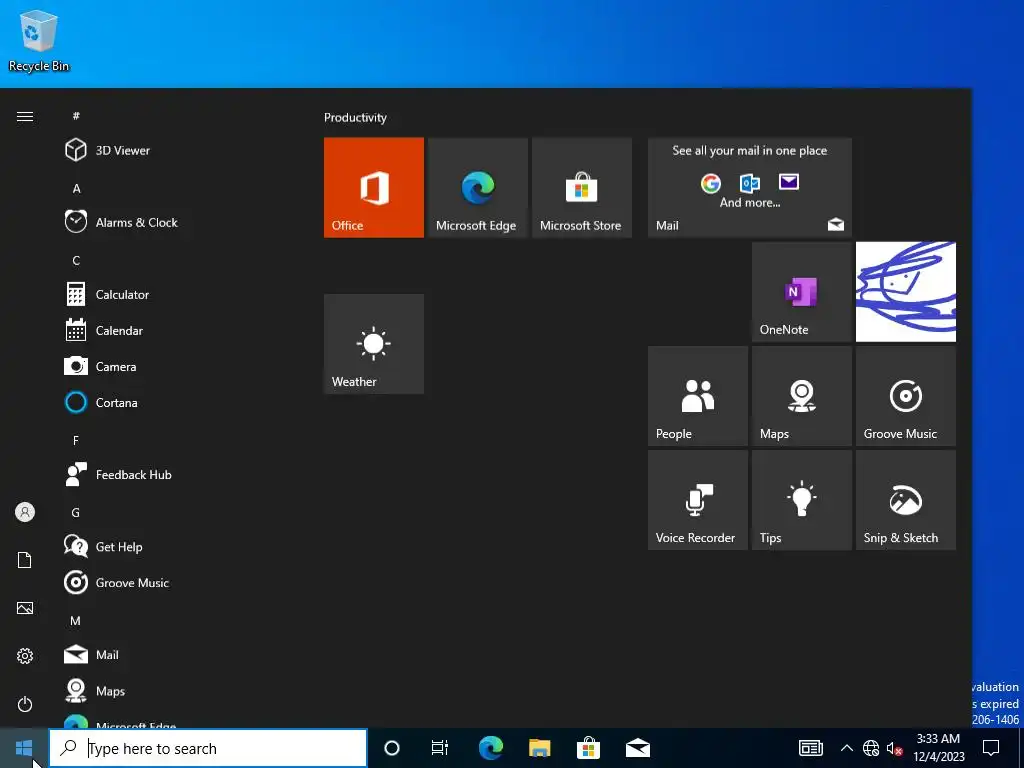Click the G letter group header
Viewport: 1024px width, 768px height.
[76, 513]
